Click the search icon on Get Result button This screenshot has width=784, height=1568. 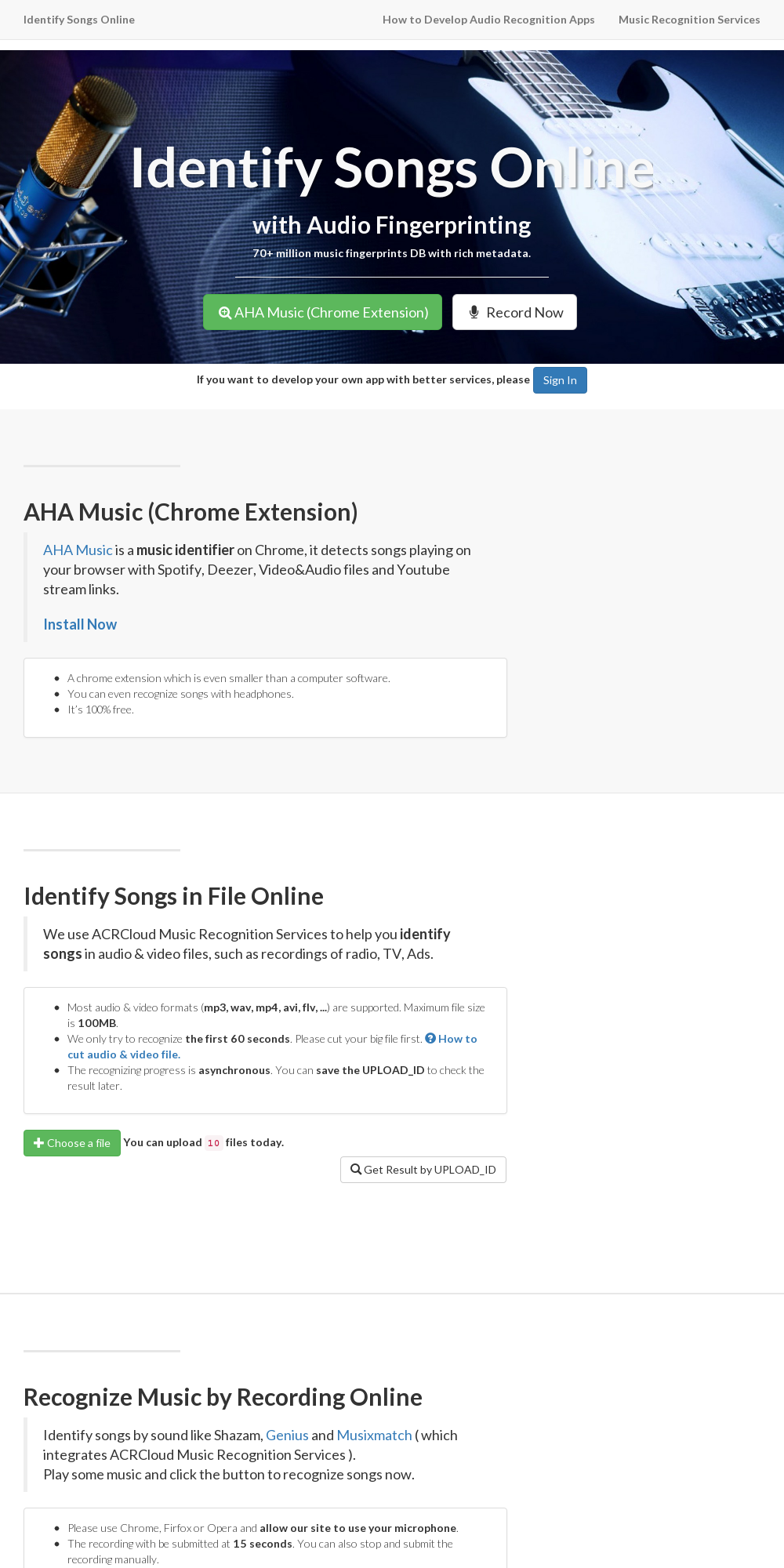coord(356,1170)
